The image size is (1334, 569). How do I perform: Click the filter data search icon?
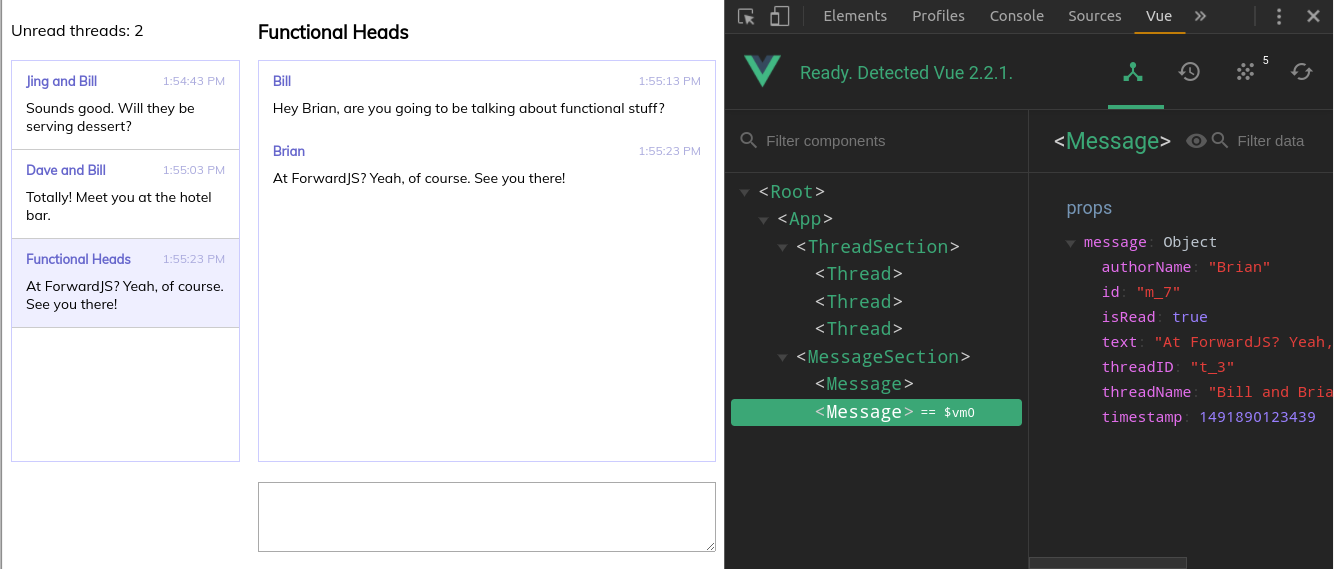tap(1220, 140)
